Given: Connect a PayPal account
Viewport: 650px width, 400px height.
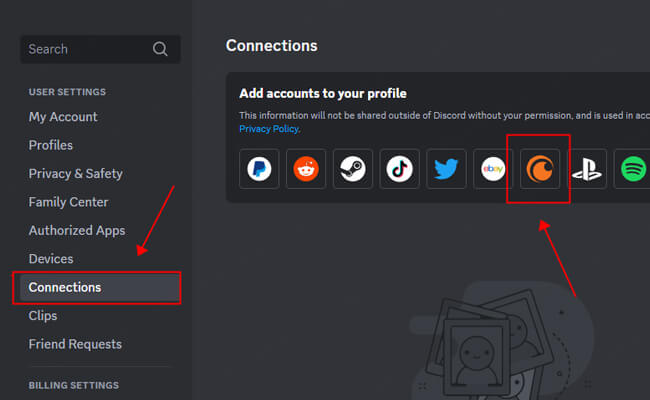Looking at the screenshot, I should 259,169.
